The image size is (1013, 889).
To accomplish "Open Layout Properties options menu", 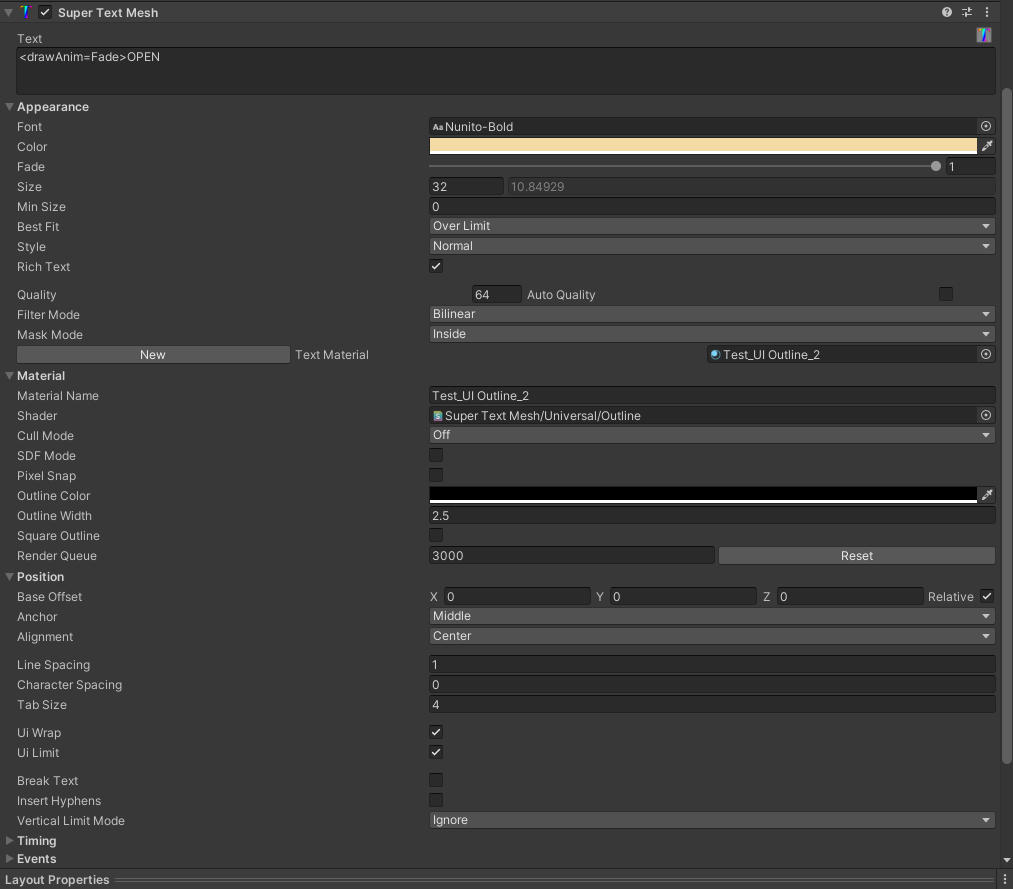I will click(x=1004, y=880).
